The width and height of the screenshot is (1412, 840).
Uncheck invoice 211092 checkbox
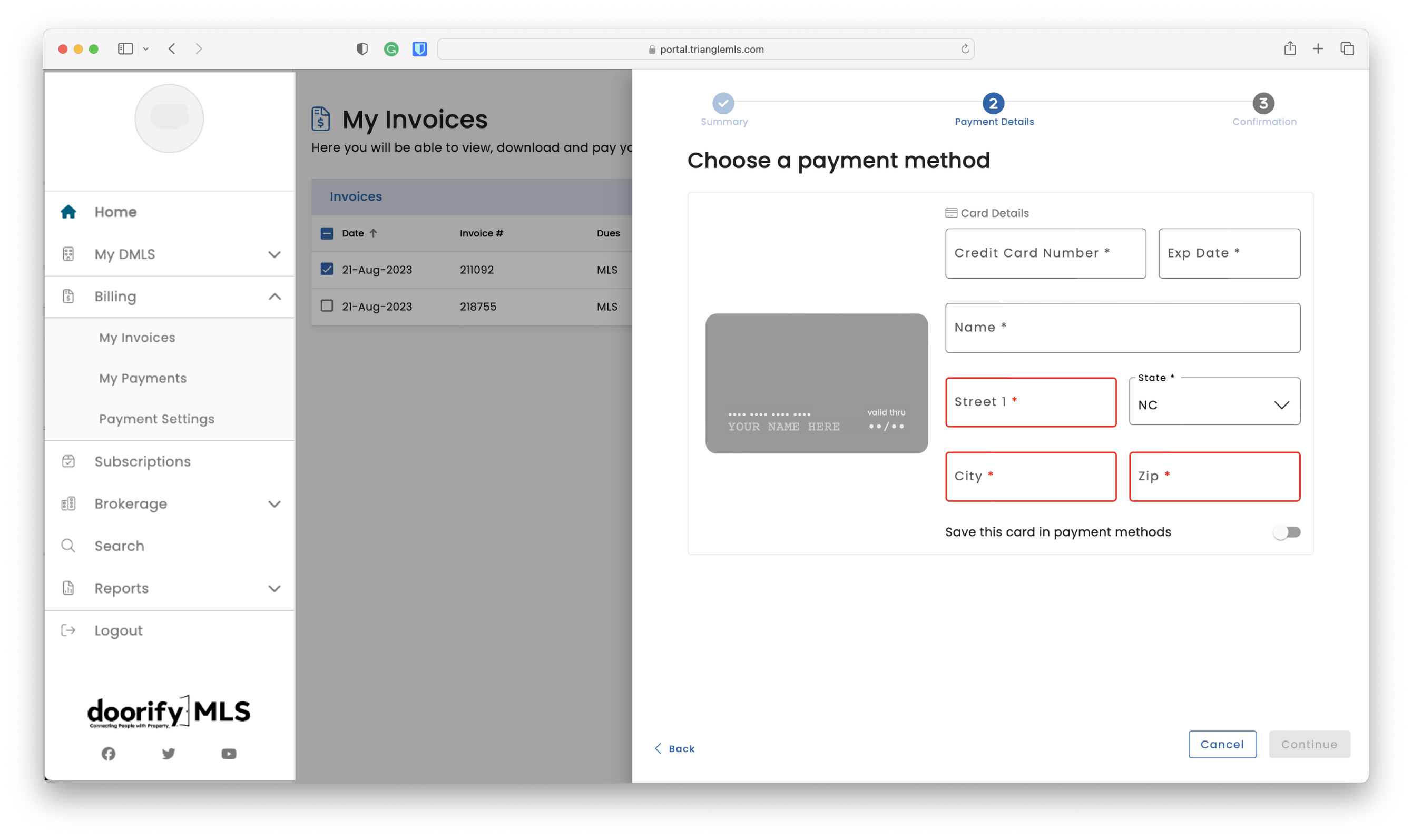point(327,269)
